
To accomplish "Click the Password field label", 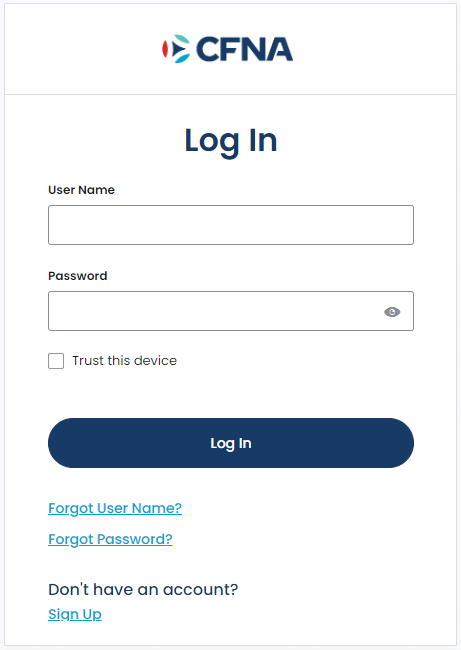I will [x=78, y=276].
